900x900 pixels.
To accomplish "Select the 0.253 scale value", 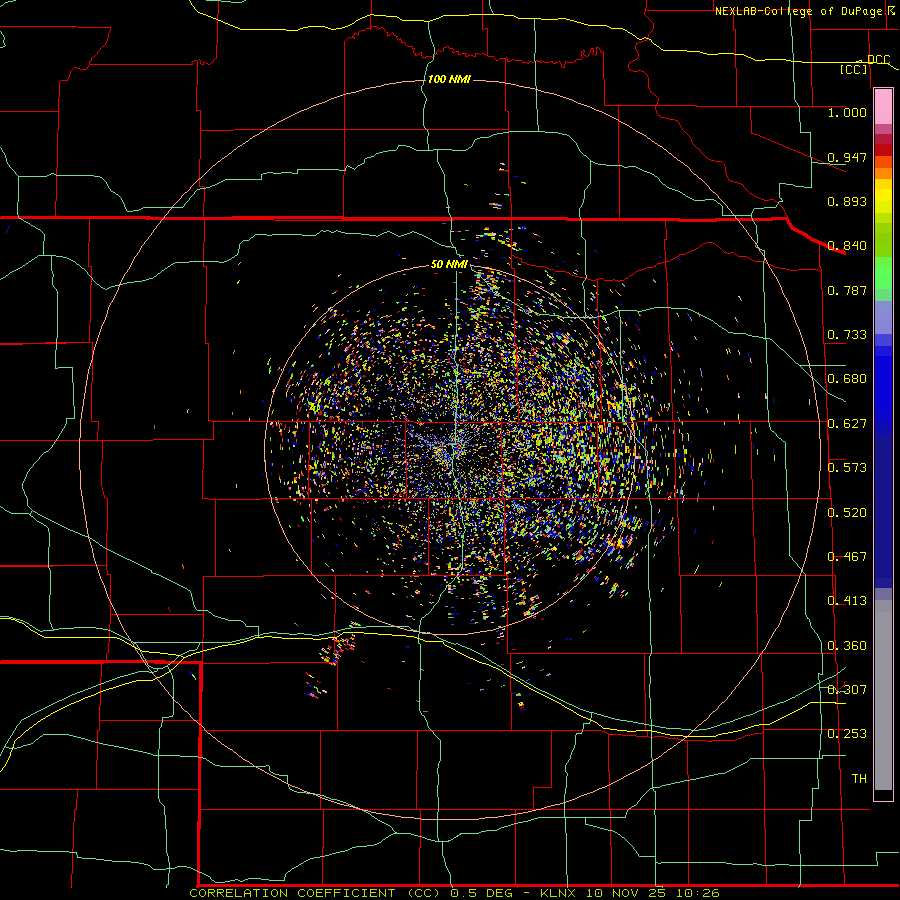I will point(847,734).
